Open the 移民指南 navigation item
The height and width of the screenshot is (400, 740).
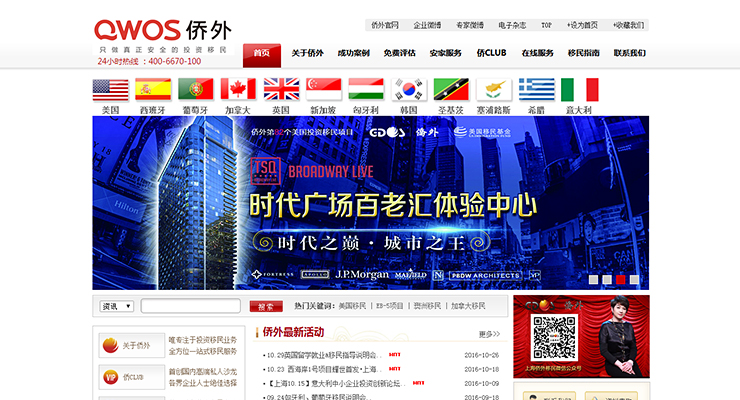click(x=584, y=53)
